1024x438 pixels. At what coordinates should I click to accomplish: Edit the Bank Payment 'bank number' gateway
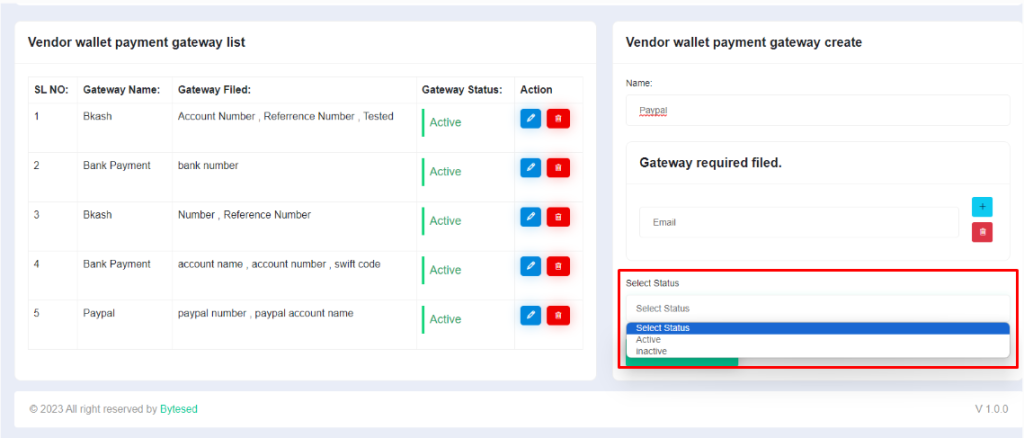click(530, 168)
